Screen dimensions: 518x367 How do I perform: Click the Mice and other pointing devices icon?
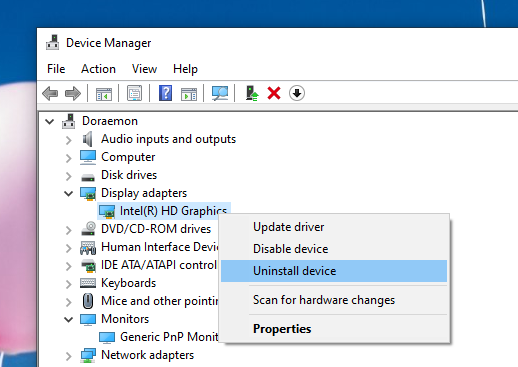[88, 301]
